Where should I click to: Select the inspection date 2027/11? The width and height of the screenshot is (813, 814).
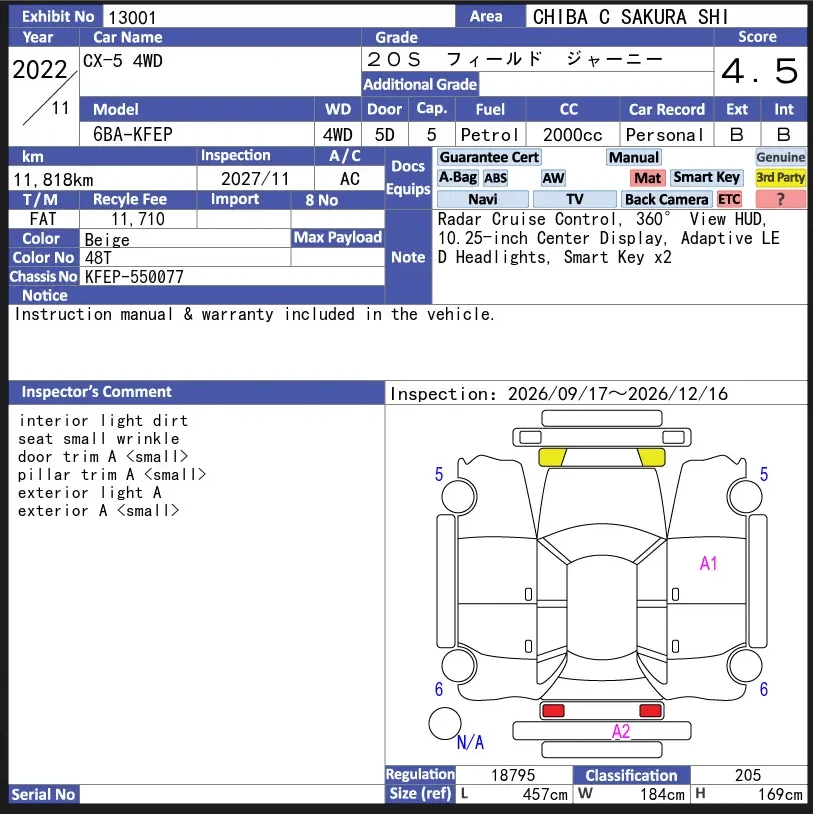pyautogui.click(x=255, y=179)
